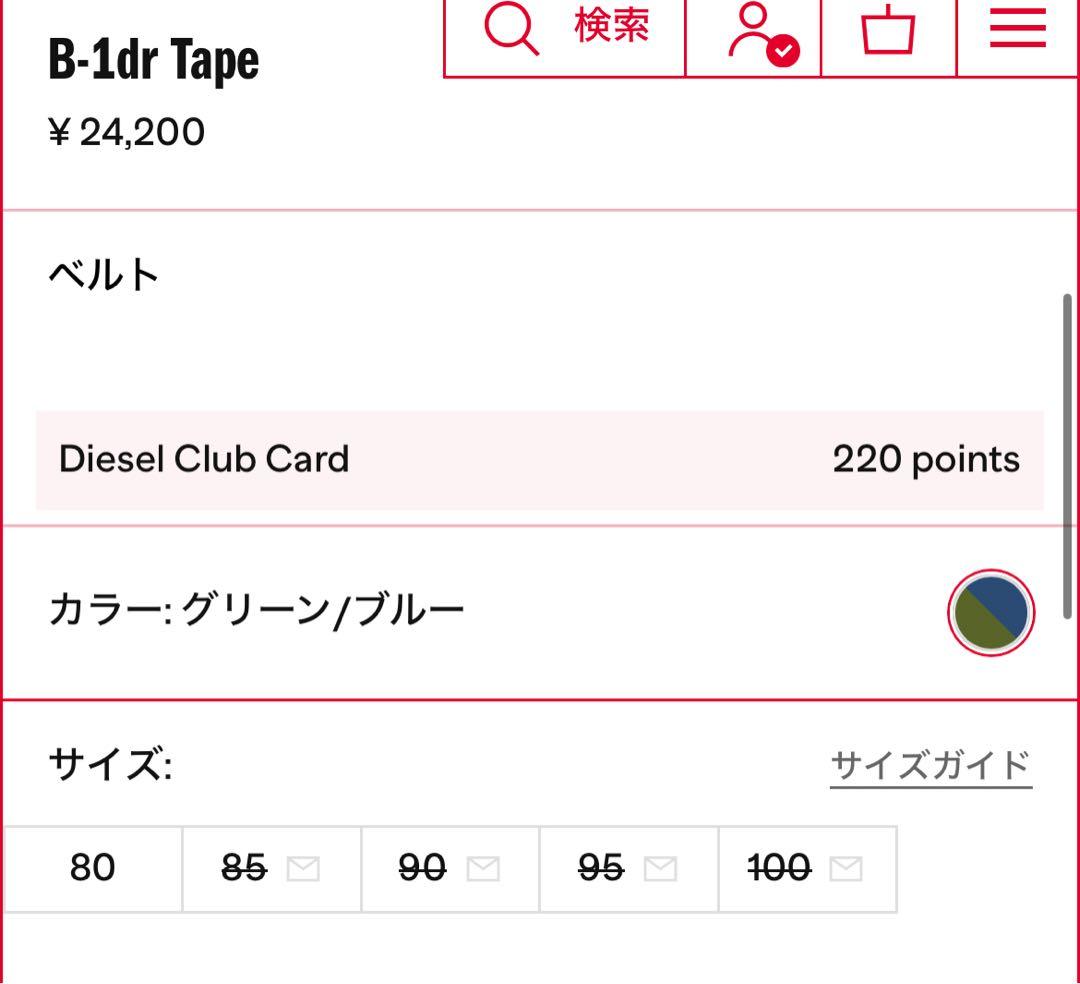The image size is (1080, 984).
Task: Click the Diesel Club Card banner
Action: pyautogui.click(x=540, y=458)
